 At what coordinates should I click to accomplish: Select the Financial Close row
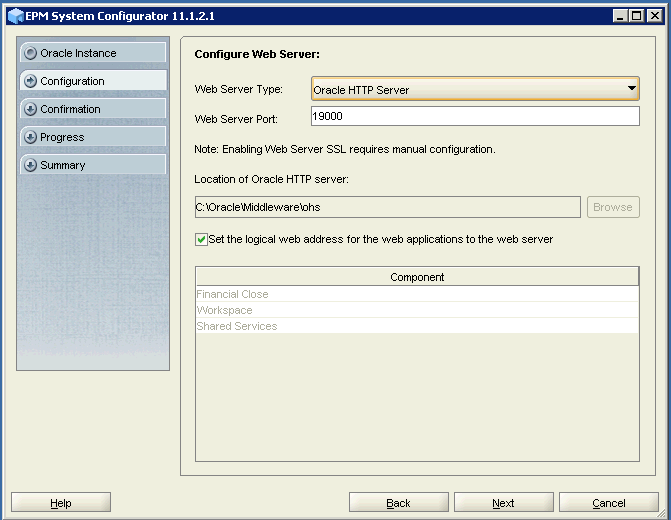point(417,294)
